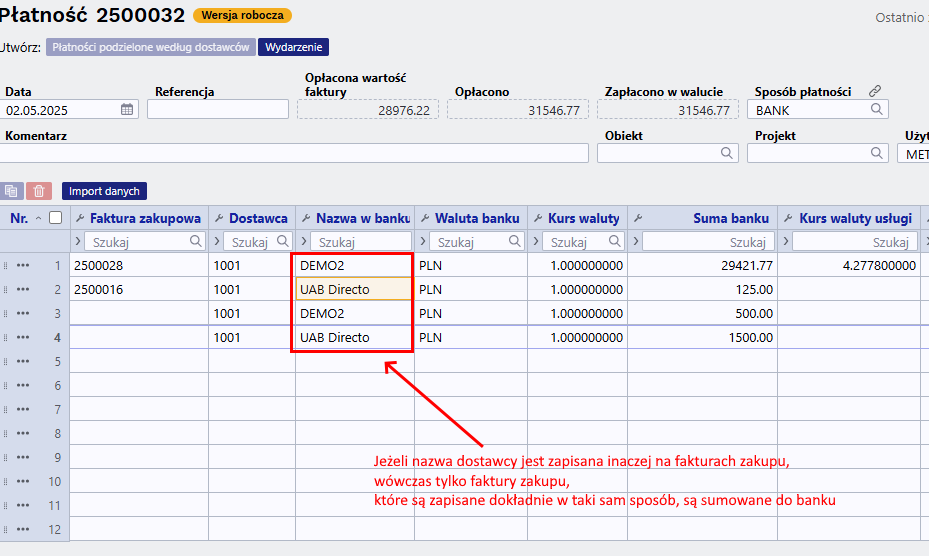Expand the filter chevron for Suma banku
The image size is (929, 556).
636,241
